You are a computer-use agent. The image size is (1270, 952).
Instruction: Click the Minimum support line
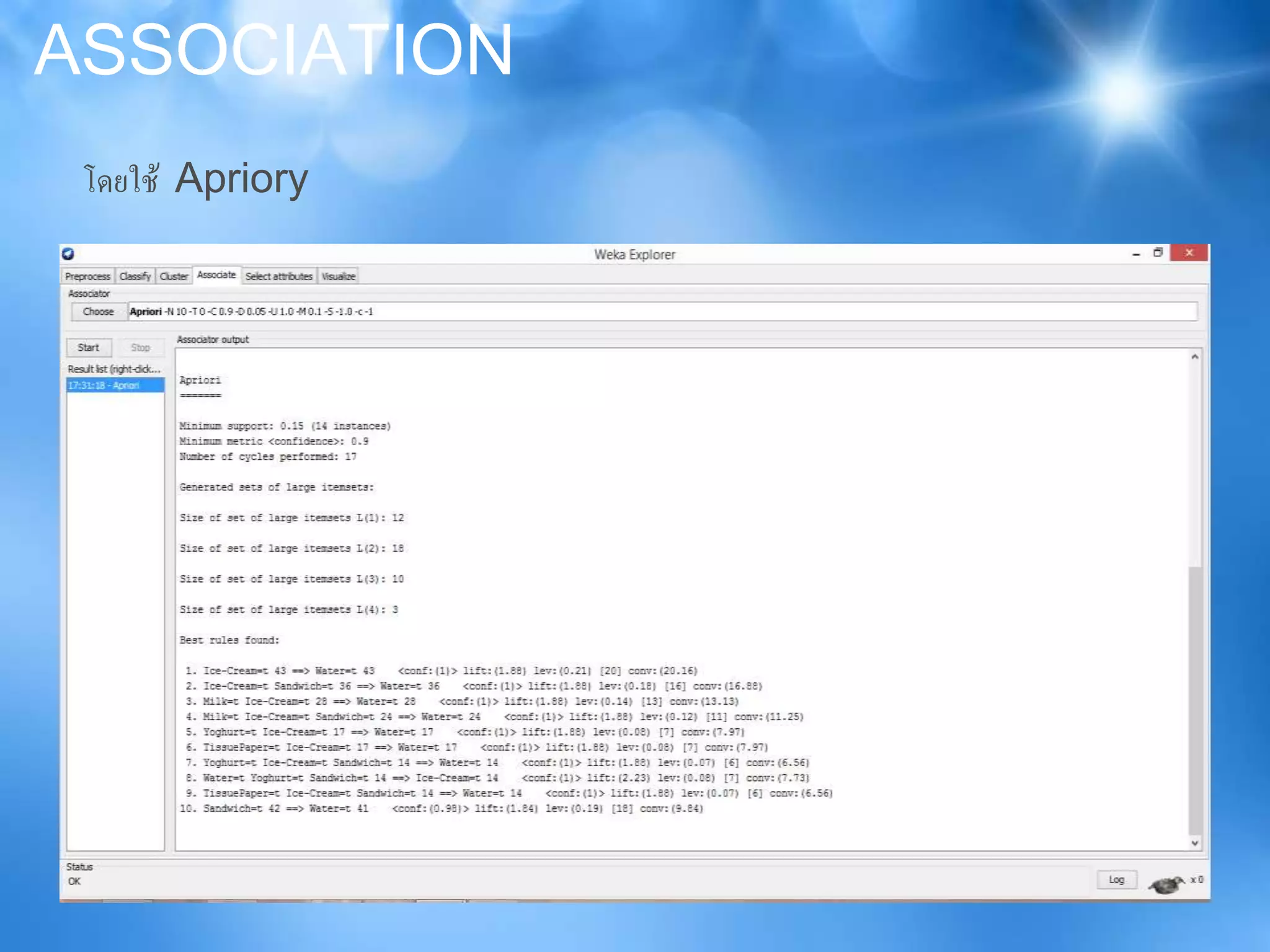click(x=285, y=426)
